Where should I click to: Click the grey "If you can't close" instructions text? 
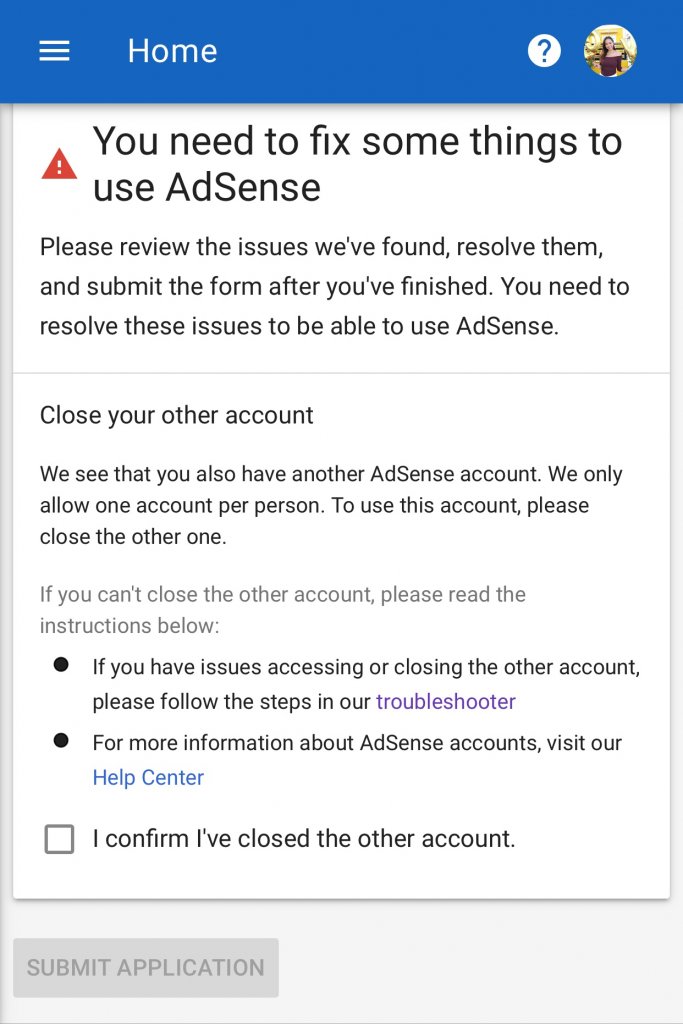283,610
